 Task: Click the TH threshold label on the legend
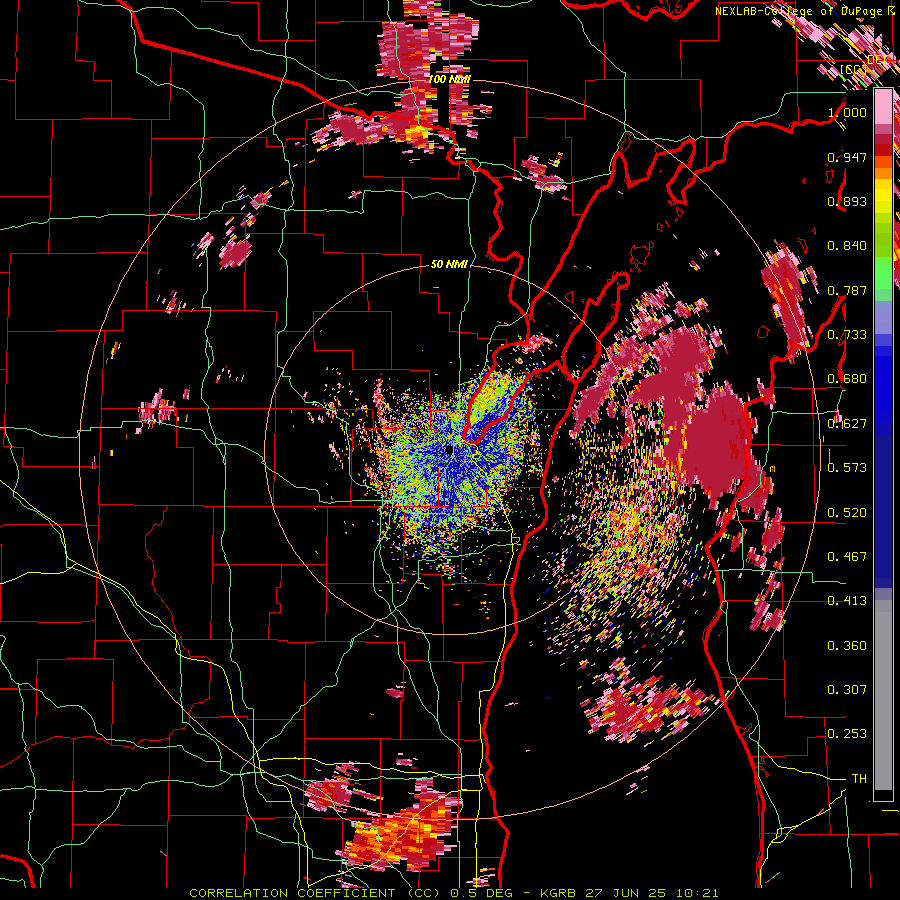(x=859, y=779)
